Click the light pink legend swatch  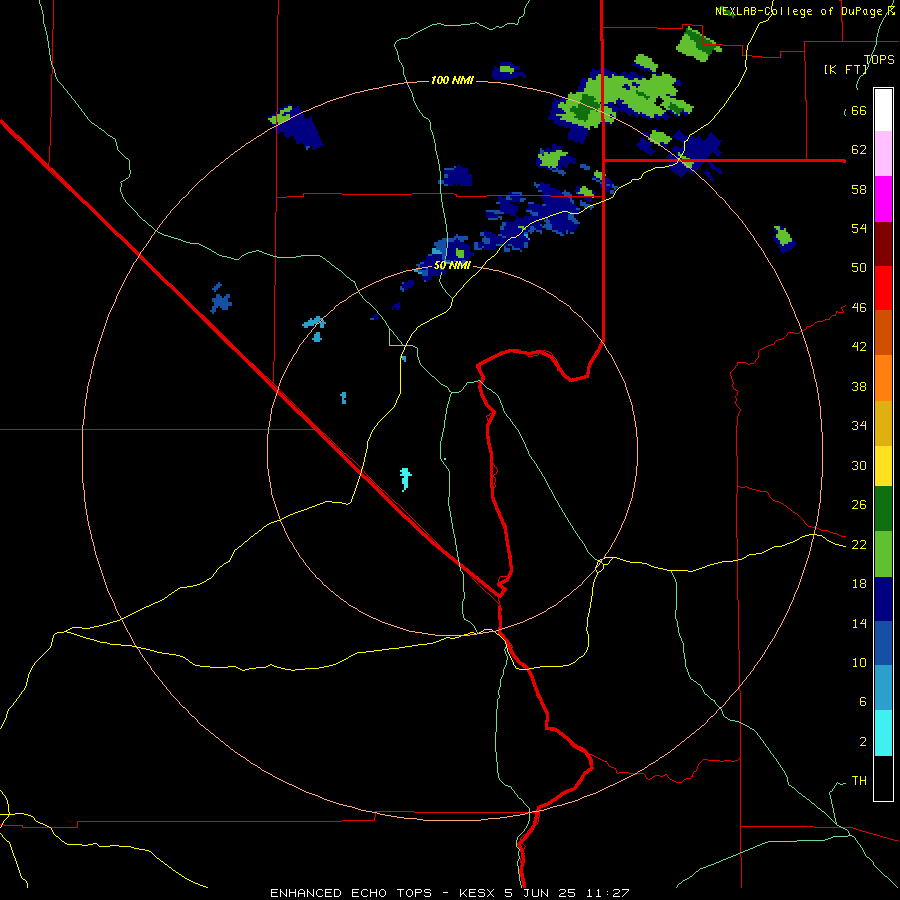pos(883,153)
